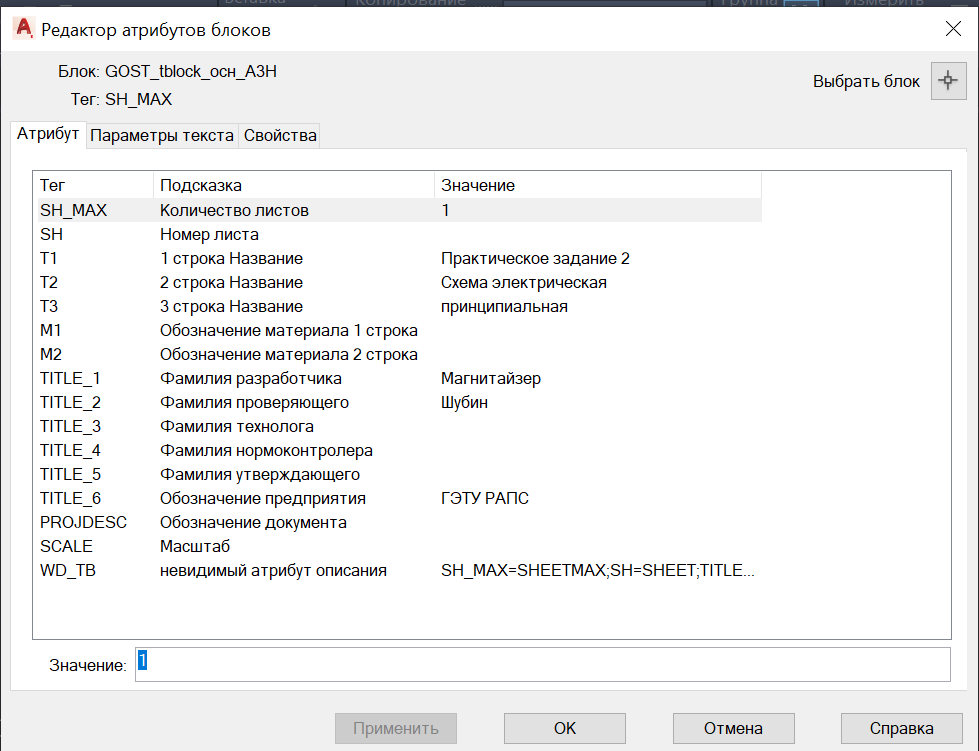Viewport: 979px width, 751px height.
Task: Click value 'Практическое задание 2'
Action: 535,258
